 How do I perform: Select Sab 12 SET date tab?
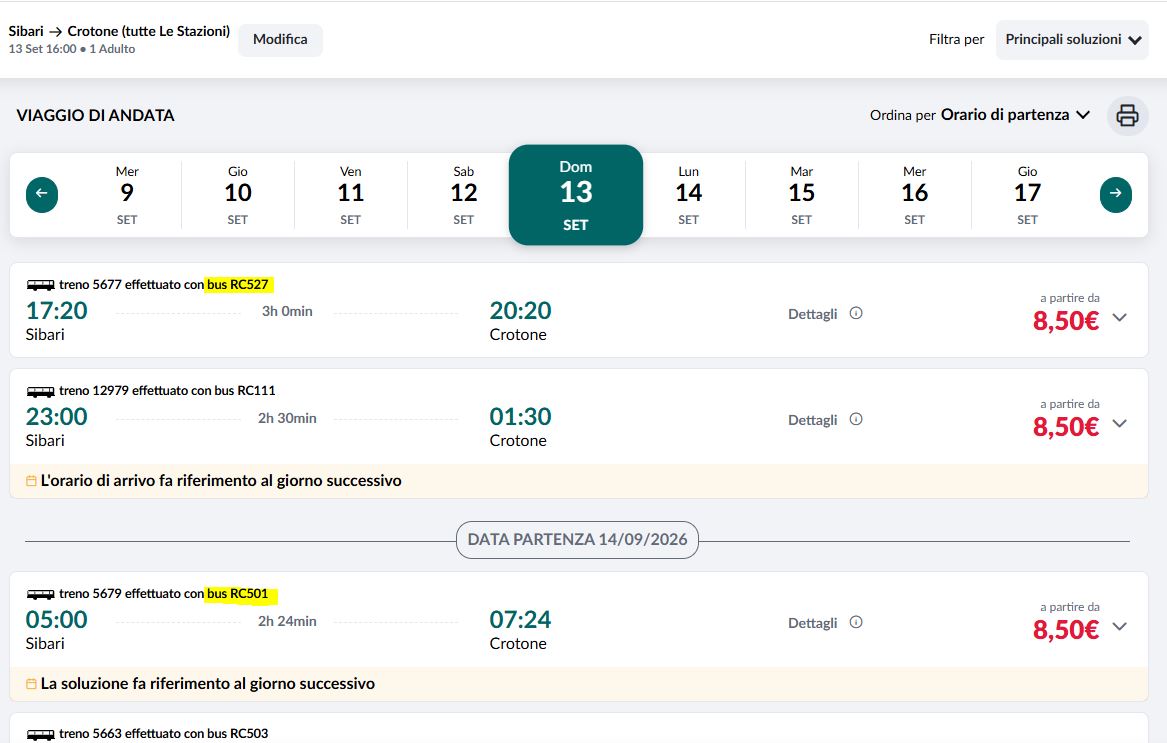[463, 194]
